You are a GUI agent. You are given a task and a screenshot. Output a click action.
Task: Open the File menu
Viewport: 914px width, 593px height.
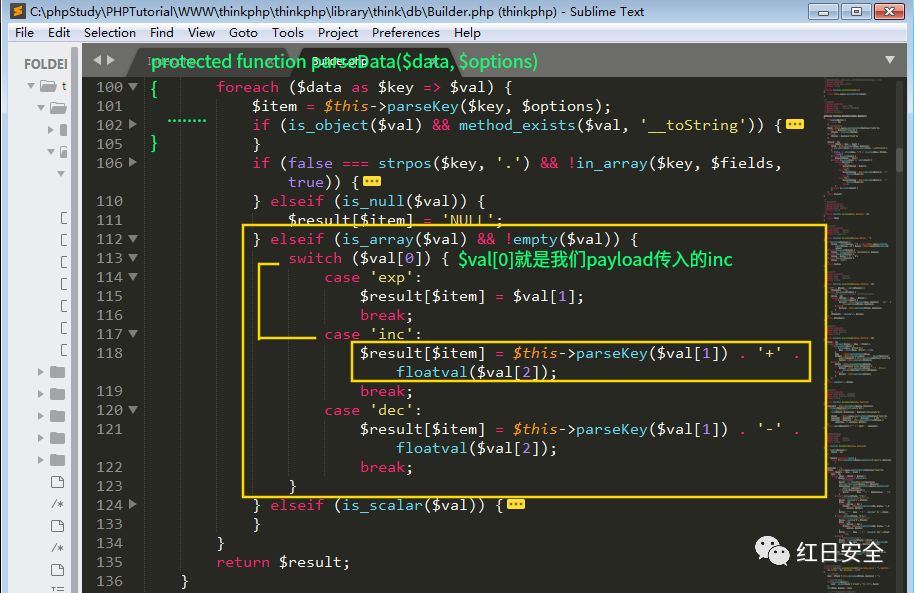[x=24, y=33]
